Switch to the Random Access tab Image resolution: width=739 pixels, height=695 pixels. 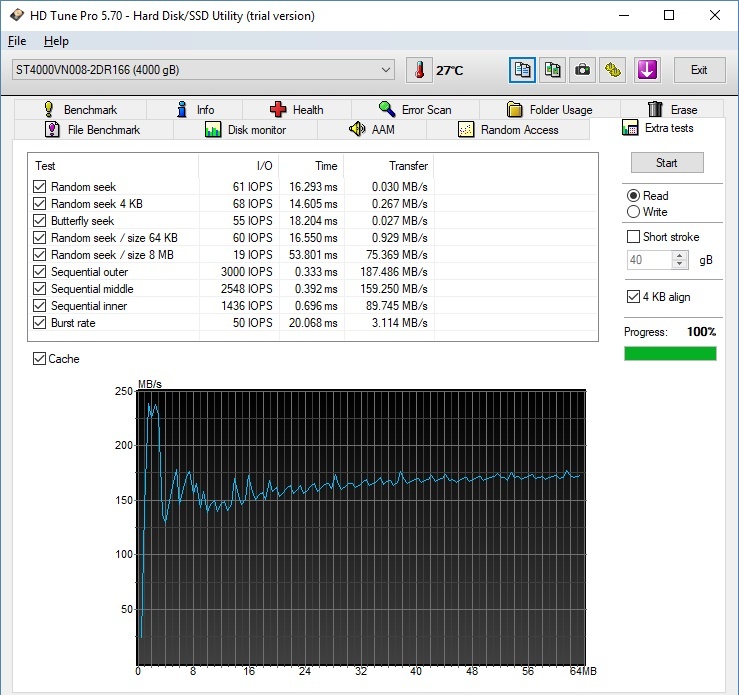click(508, 130)
